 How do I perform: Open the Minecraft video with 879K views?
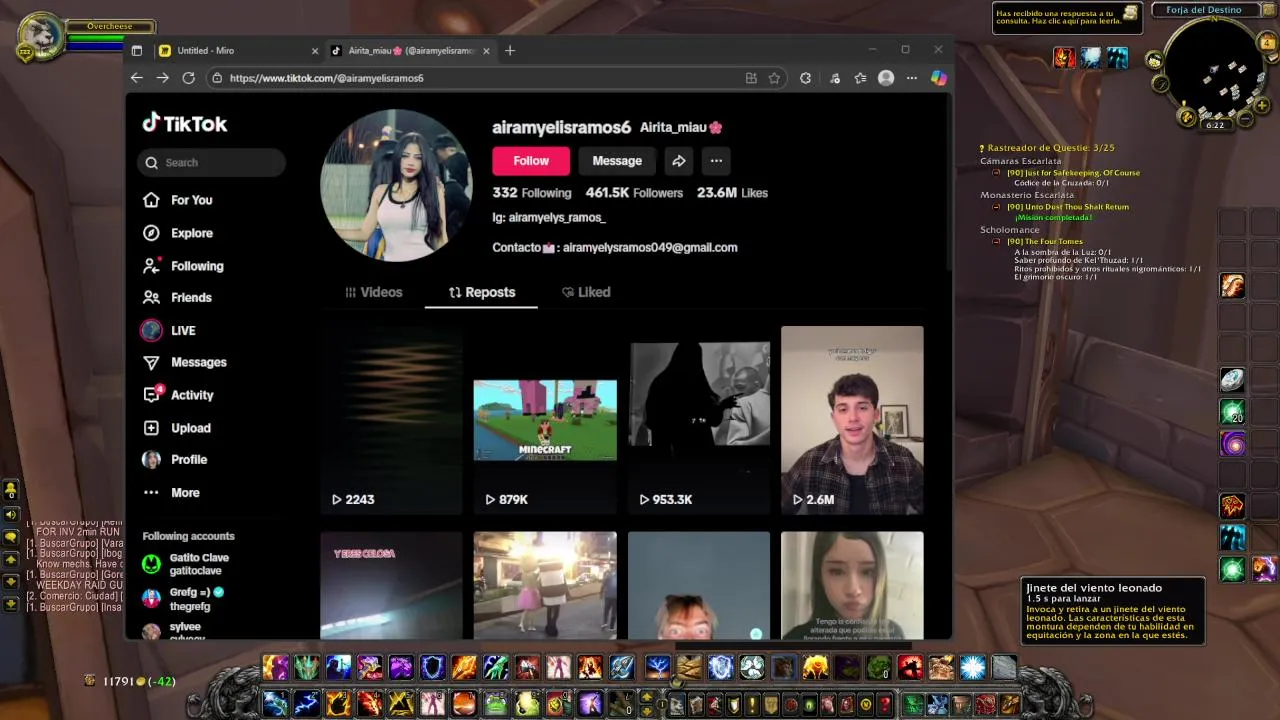point(545,420)
